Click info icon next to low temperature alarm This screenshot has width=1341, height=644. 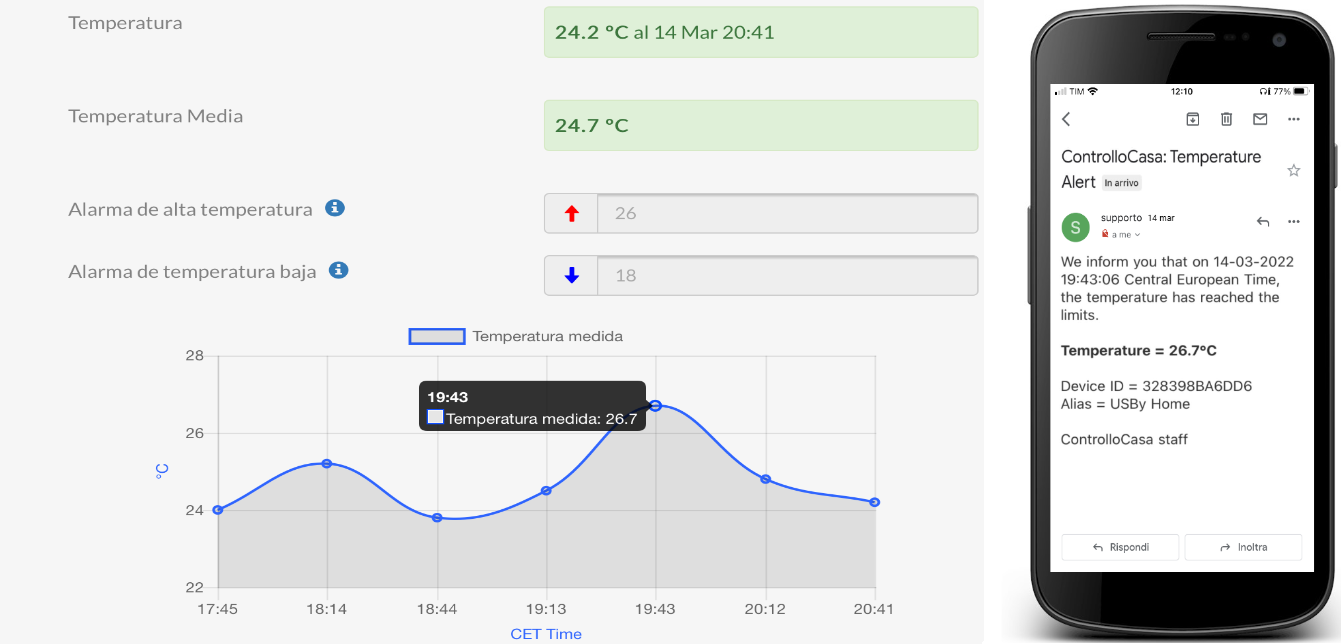[x=339, y=270]
